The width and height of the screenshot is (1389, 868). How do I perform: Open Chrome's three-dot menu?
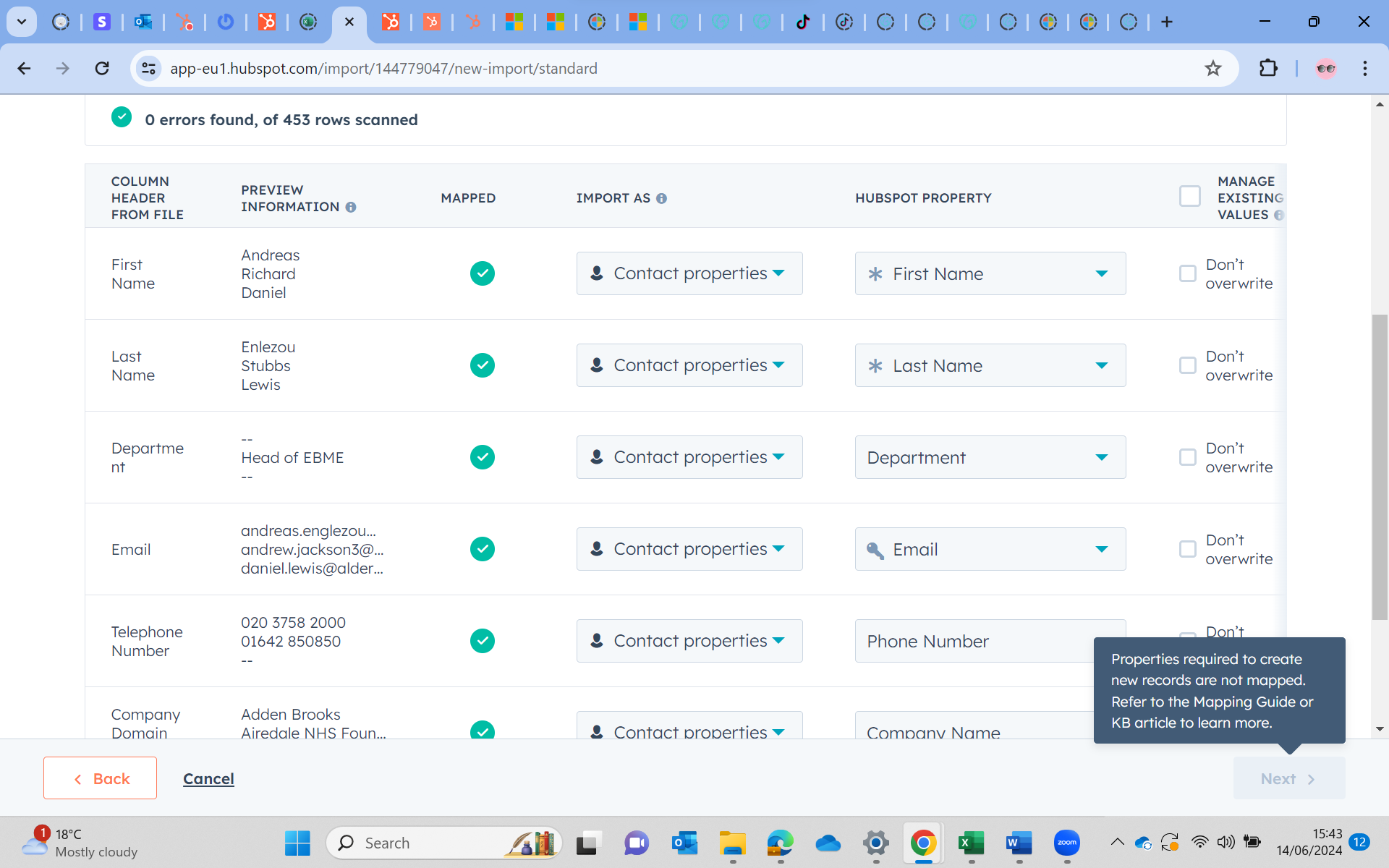pos(1364,68)
